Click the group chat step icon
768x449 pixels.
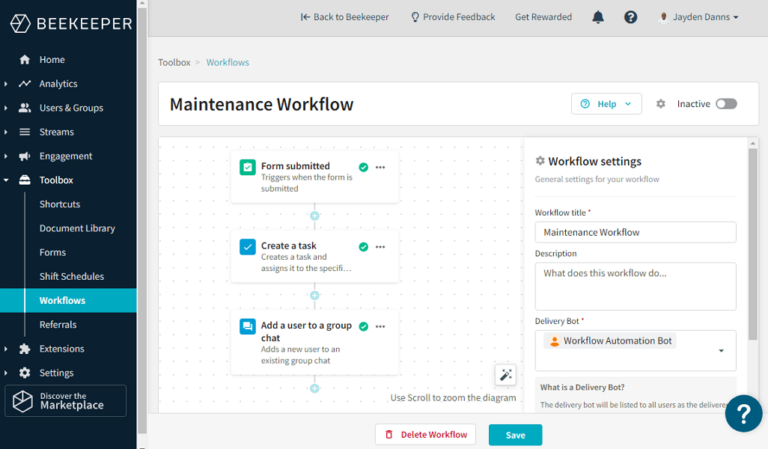click(247, 326)
